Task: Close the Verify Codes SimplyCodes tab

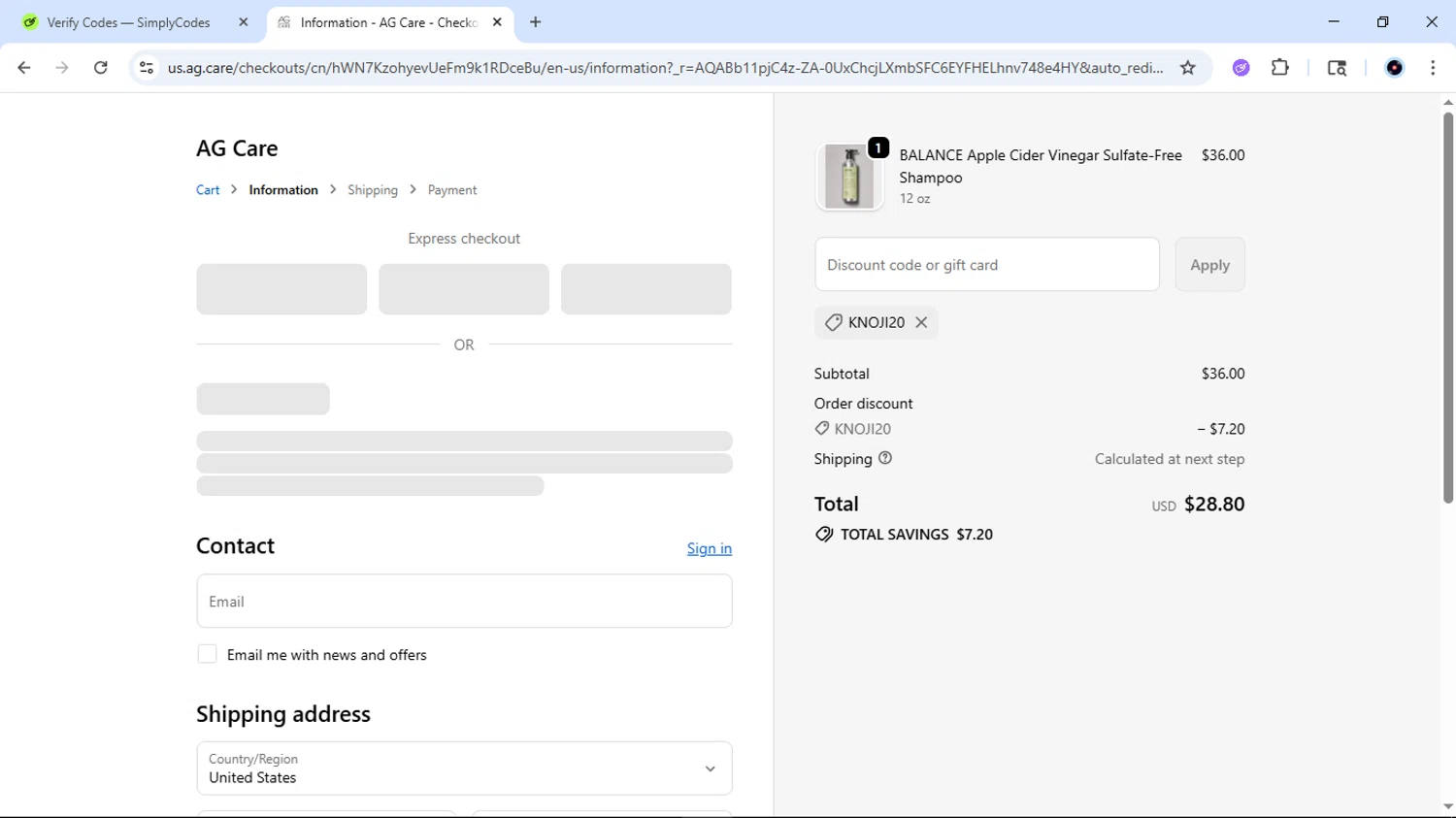Action: 244,22
